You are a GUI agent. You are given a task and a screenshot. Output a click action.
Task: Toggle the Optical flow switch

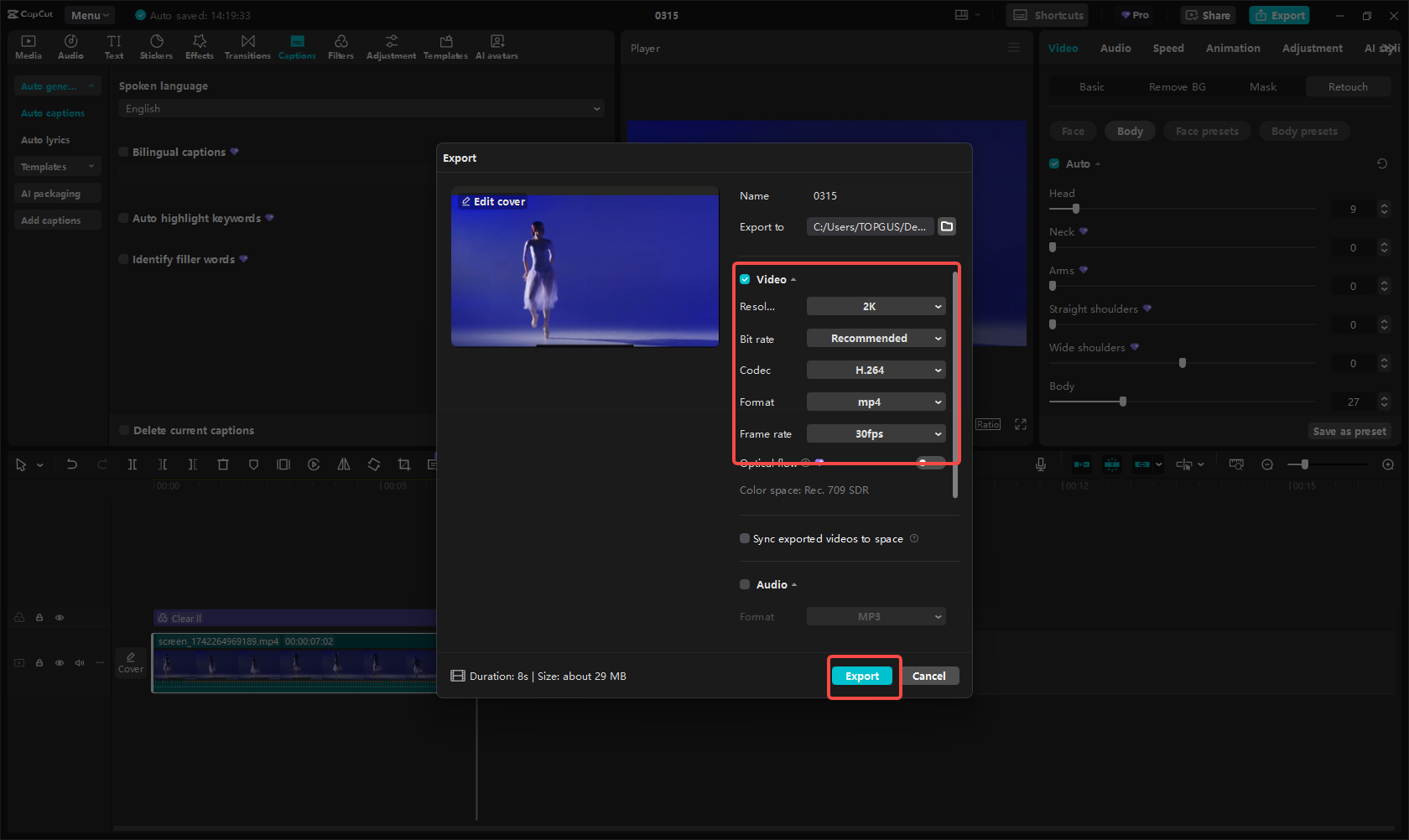point(929,462)
